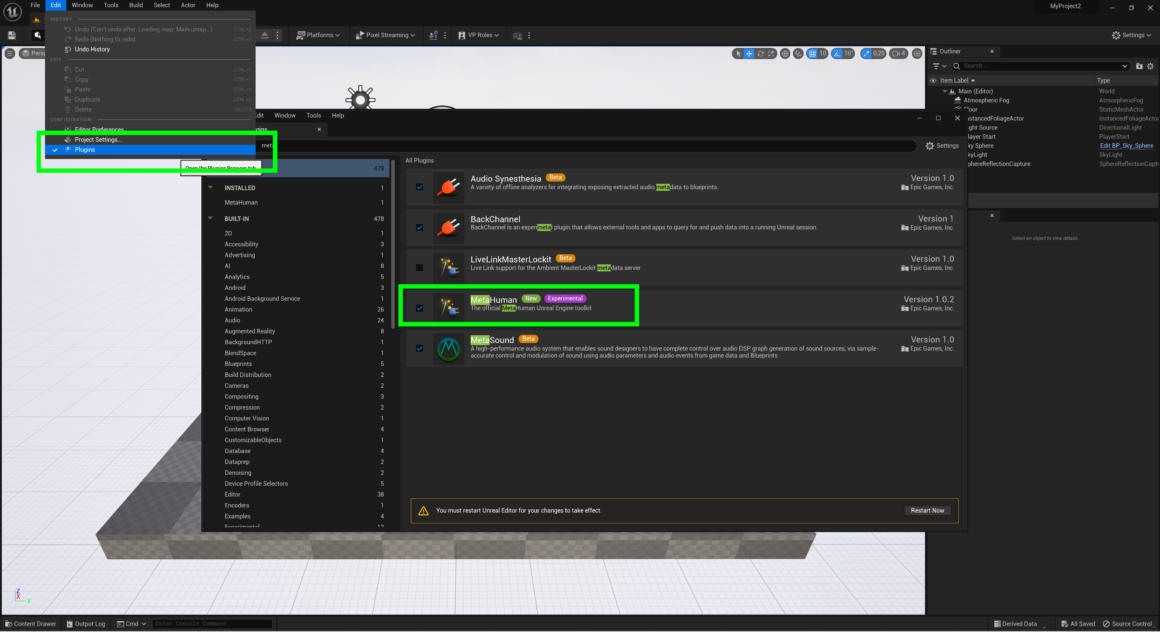The width and height of the screenshot is (1160, 632).
Task: Open Settings in the Plugins window
Action: [942, 146]
